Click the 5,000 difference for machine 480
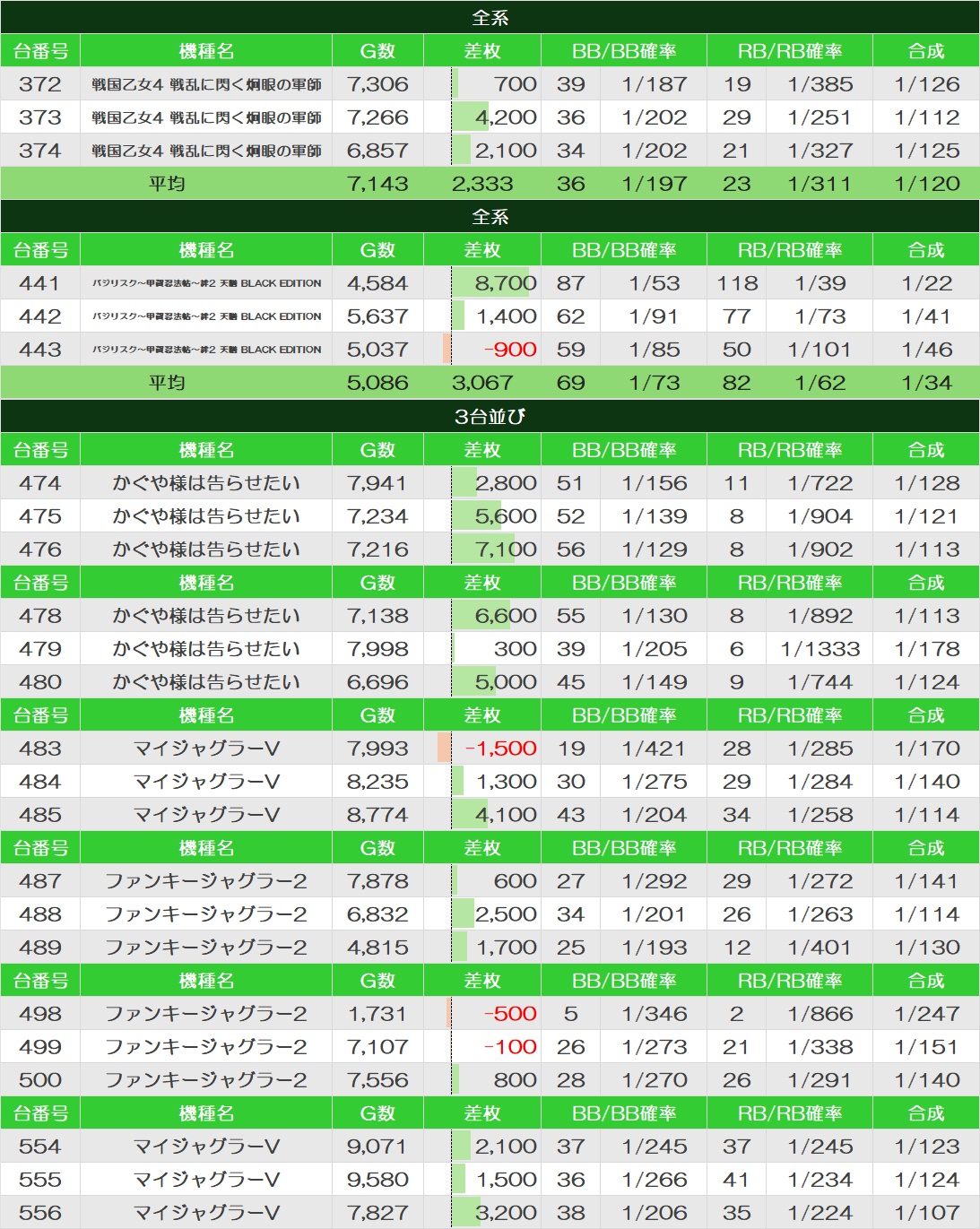The image size is (980, 1229). [x=506, y=682]
